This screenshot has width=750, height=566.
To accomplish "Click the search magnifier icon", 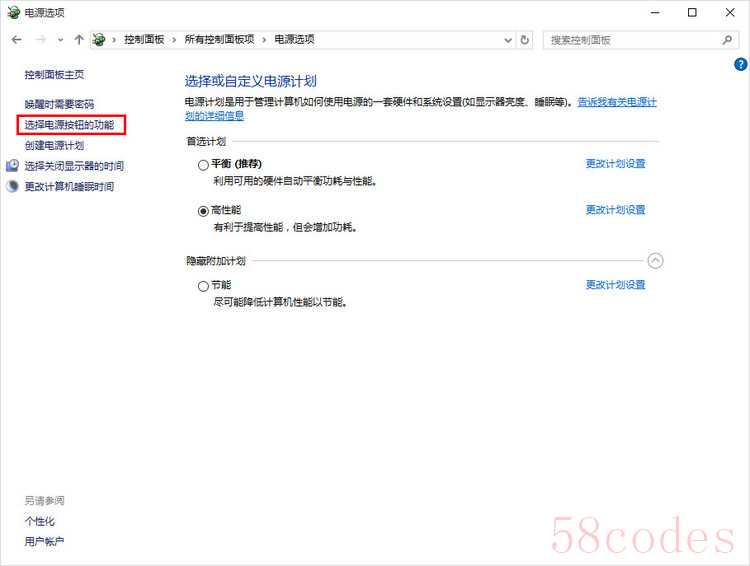I will [727, 40].
